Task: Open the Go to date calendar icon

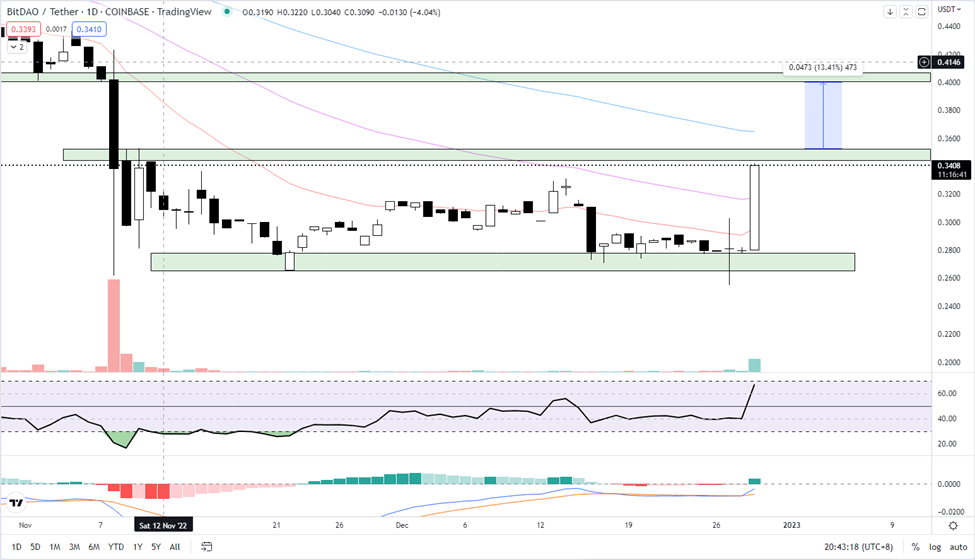Action: [206, 547]
